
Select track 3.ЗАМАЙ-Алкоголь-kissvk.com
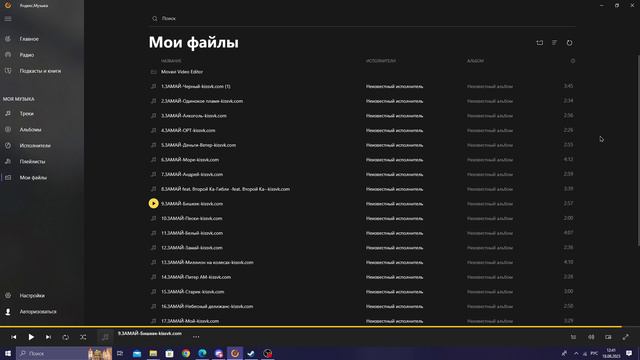362,116
